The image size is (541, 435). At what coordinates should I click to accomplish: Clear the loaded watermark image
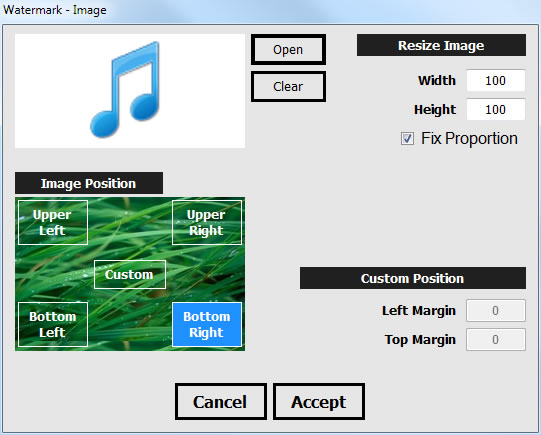tap(288, 86)
